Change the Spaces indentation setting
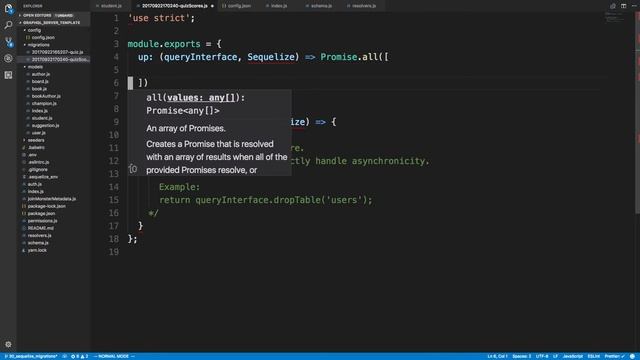Viewport: 640px width, 360px height. pos(522,356)
